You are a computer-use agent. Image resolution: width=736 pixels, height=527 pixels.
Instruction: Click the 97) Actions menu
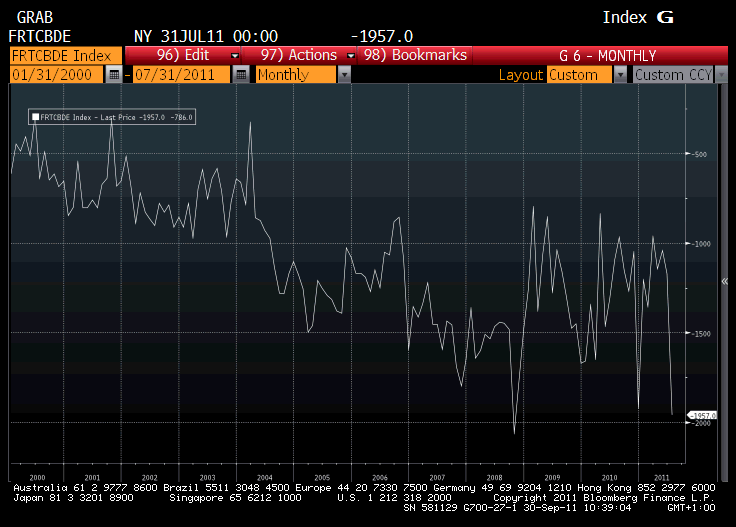[299, 55]
